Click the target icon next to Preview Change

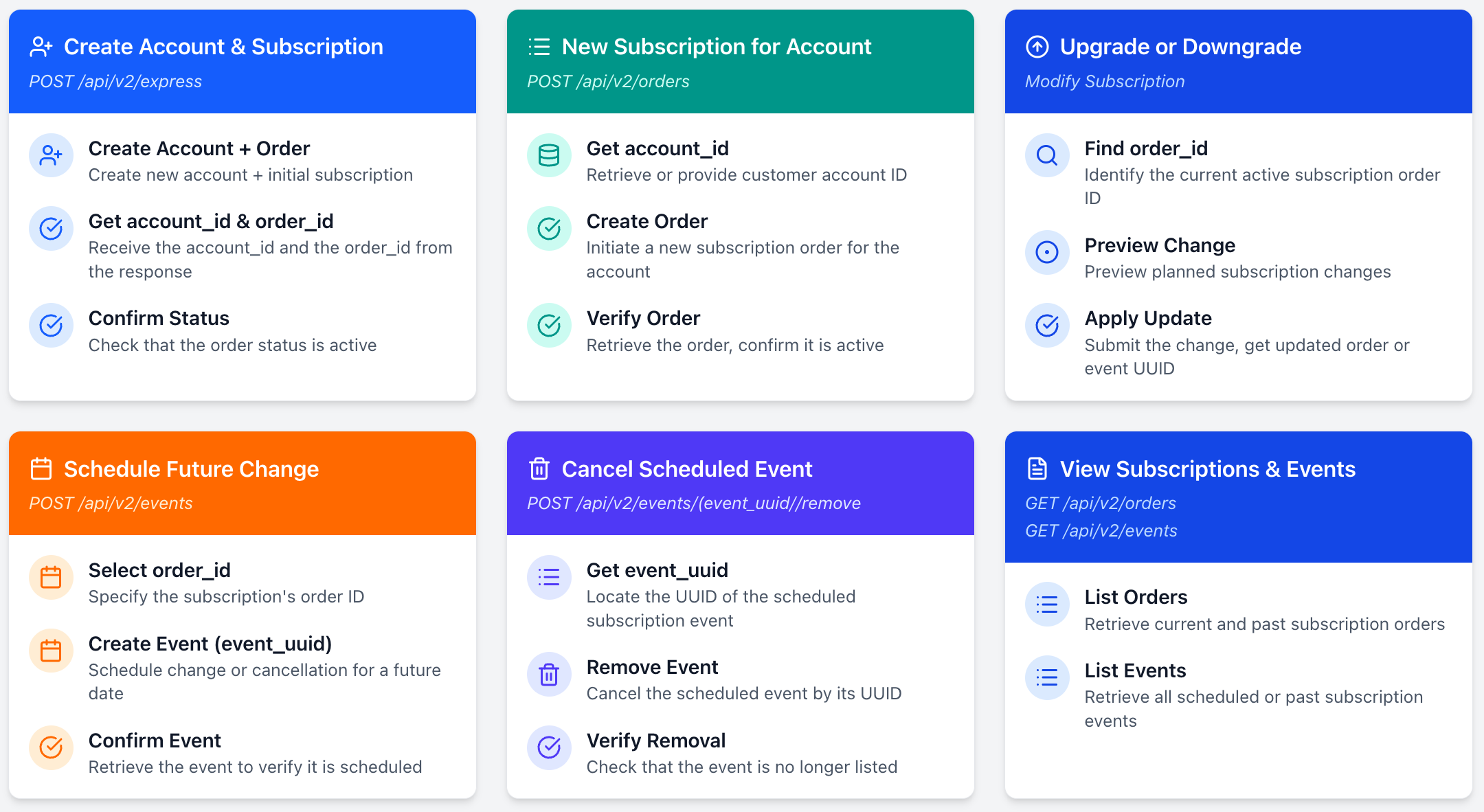coord(1047,252)
